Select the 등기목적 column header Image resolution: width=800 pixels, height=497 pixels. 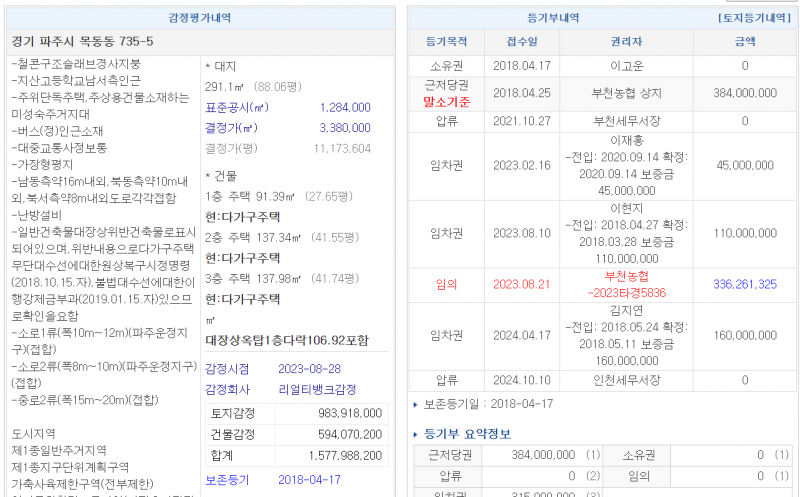point(446,42)
